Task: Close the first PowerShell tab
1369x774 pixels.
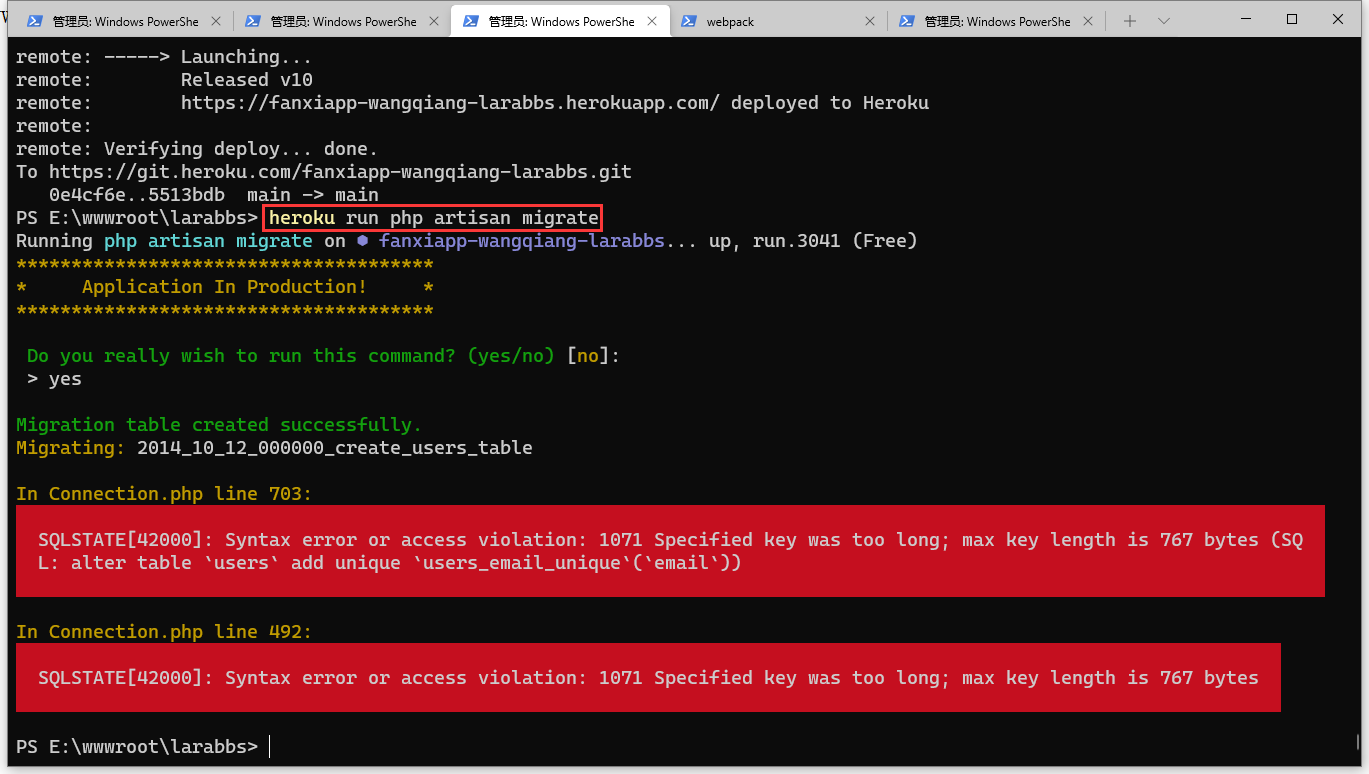Action: tap(215, 21)
